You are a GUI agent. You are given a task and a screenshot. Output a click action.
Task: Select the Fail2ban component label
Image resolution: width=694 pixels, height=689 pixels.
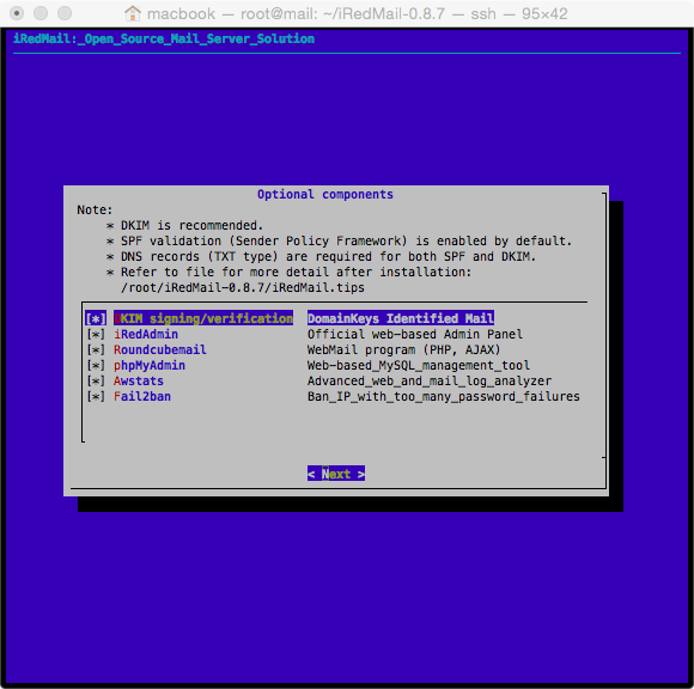click(142, 396)
